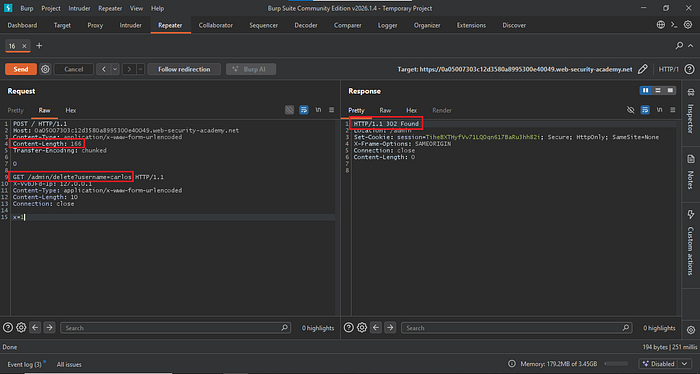Switch to the Collaborator tab
This screenshot has width=700, height=374.
coord(216,25)
